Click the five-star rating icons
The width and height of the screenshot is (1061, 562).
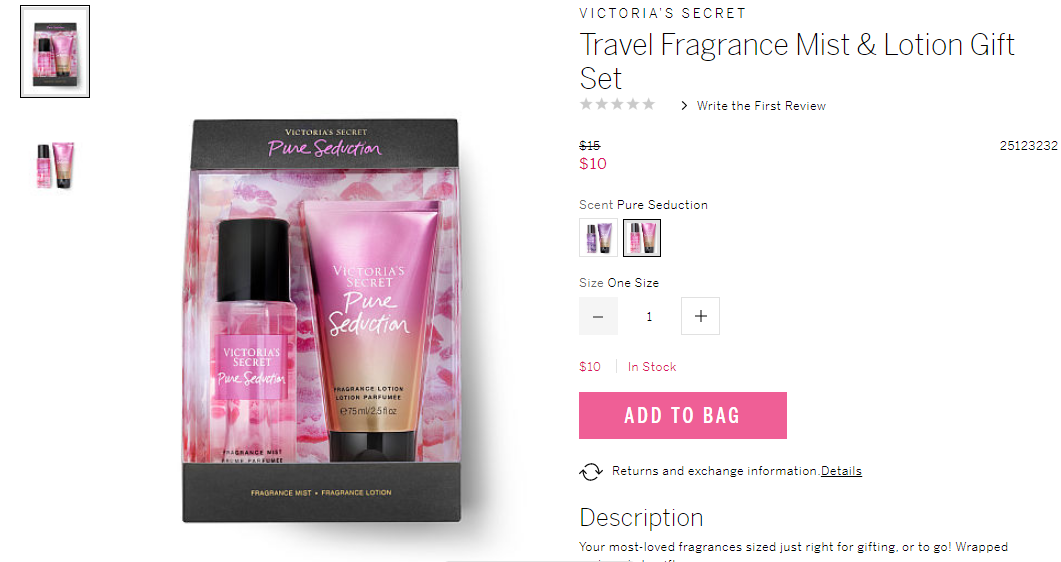click(617, 104)
